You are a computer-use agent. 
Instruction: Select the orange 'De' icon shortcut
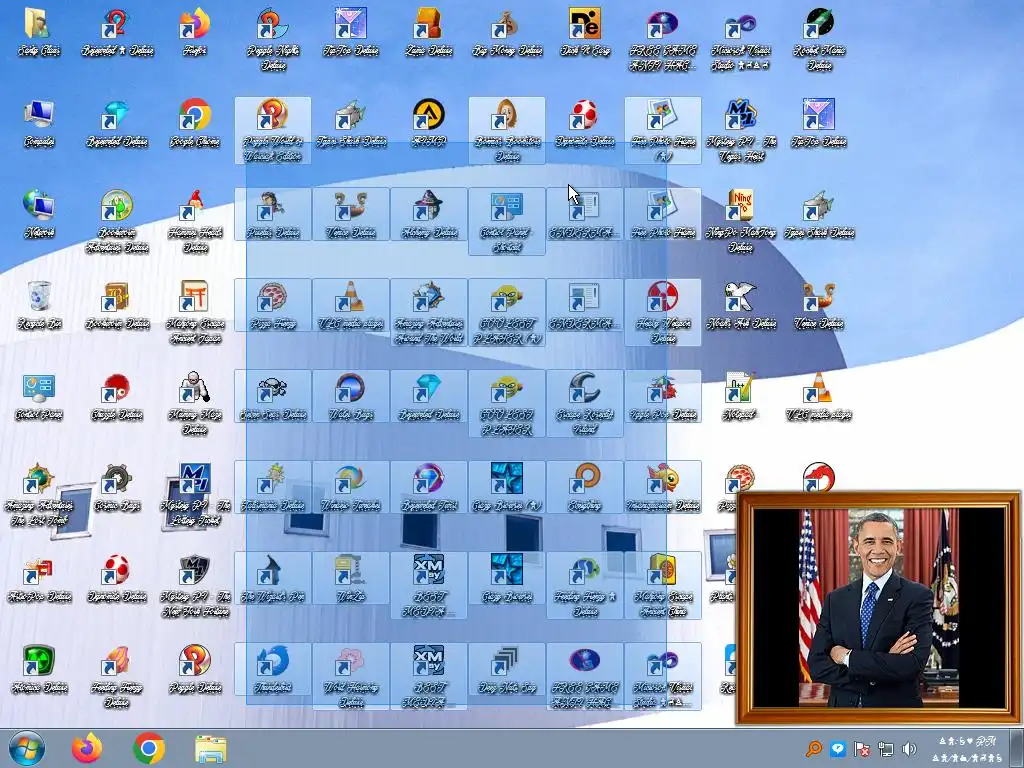click(584, 33)
